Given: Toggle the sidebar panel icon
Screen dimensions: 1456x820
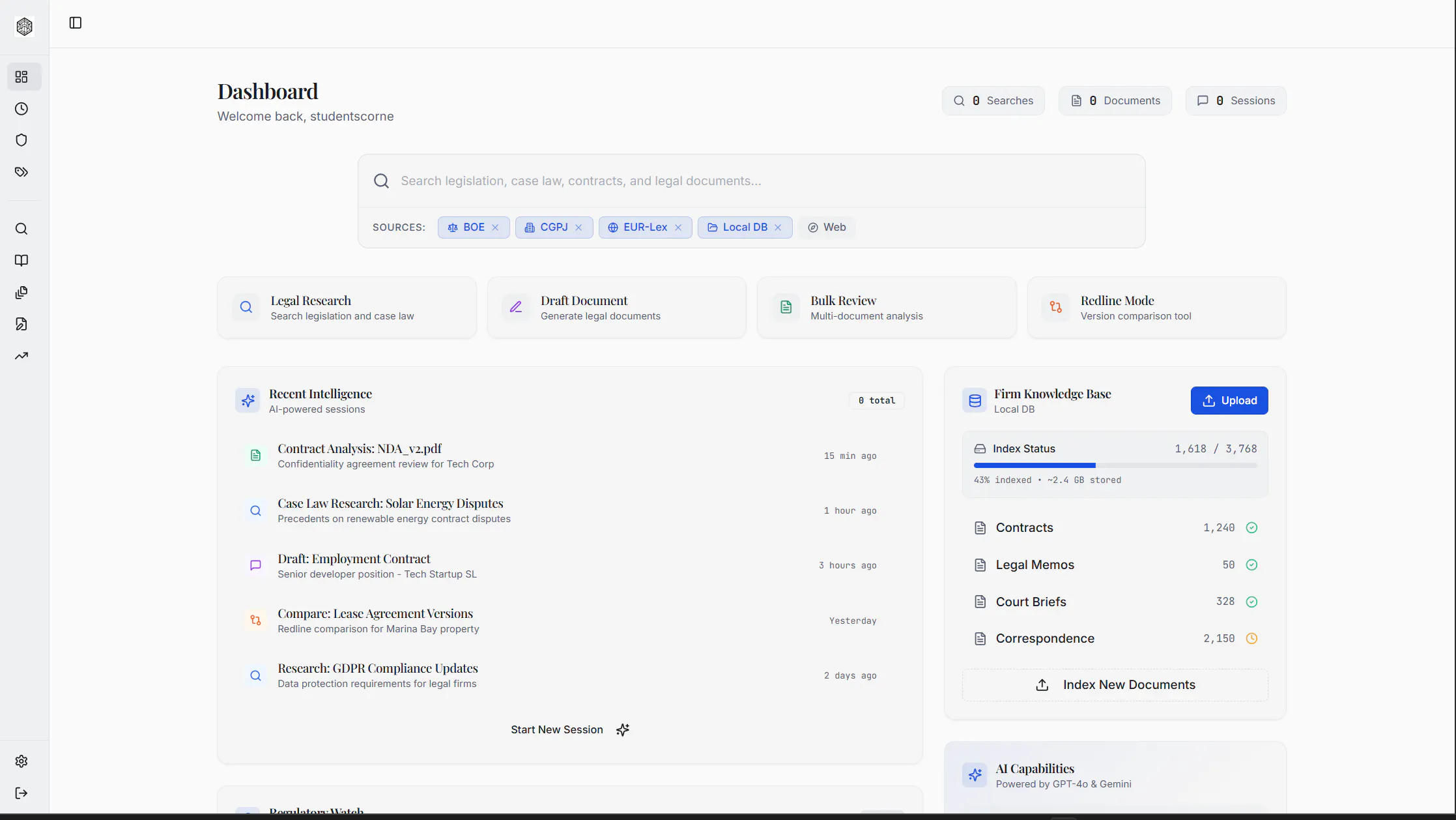Looking at the screenshot, I should tap(76, 23).
